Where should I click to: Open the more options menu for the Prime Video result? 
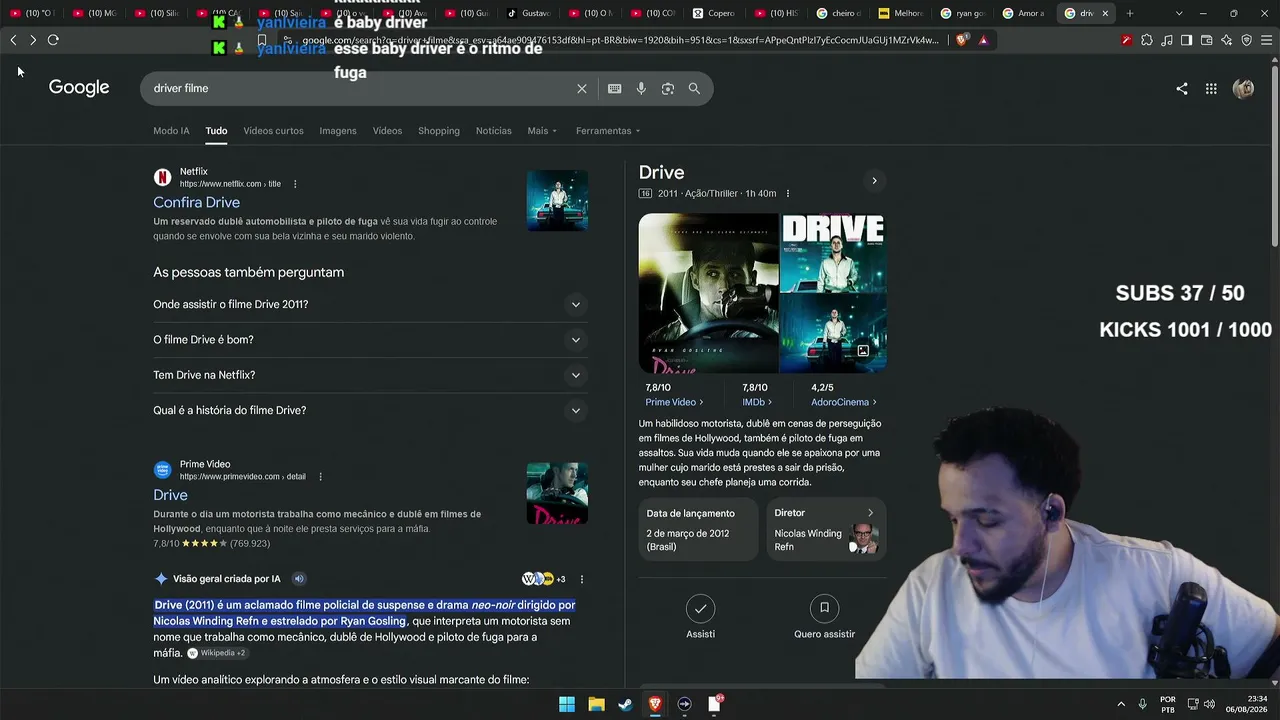pos(320,477)
